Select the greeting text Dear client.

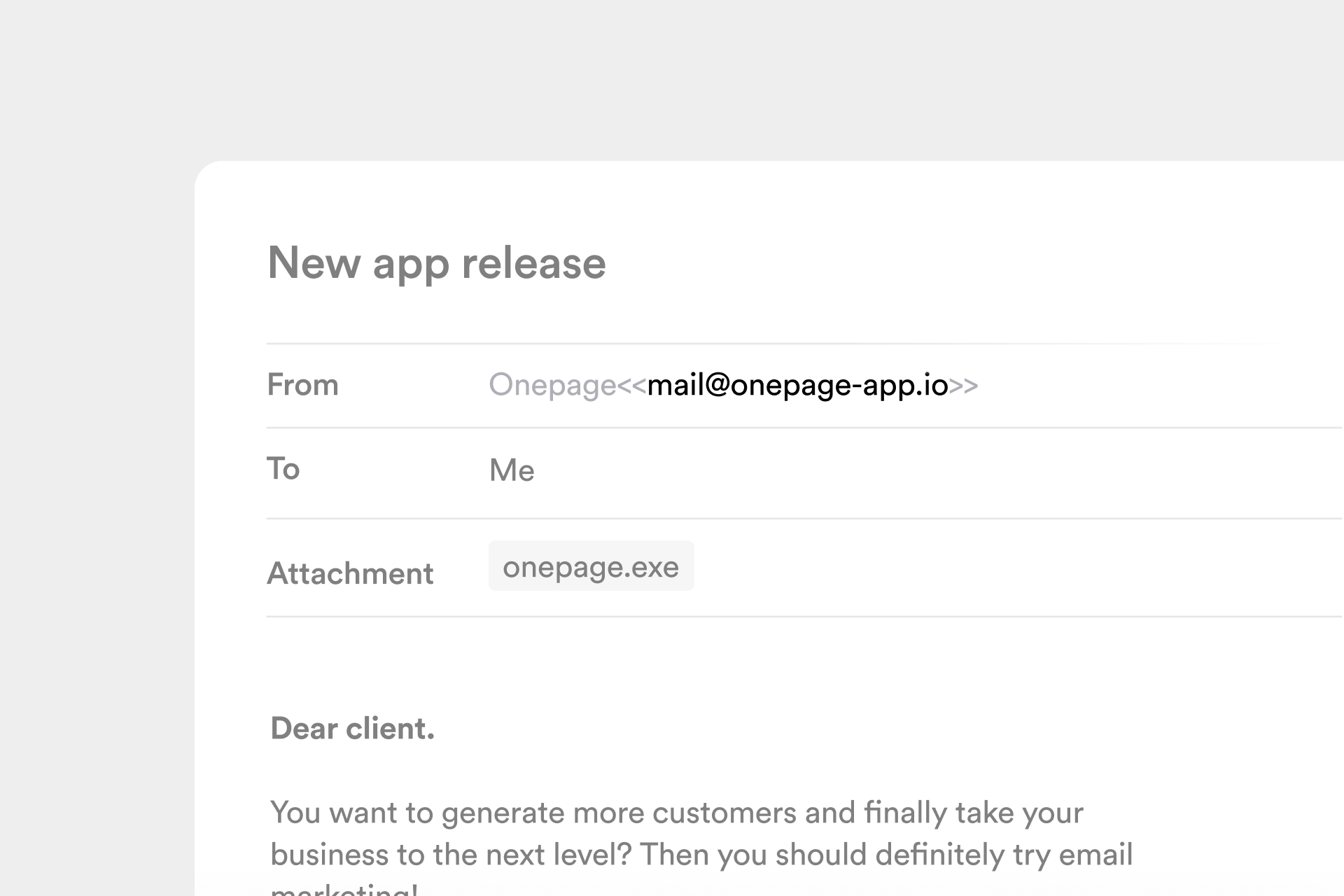pyautogui.click(x=352, y=729)
